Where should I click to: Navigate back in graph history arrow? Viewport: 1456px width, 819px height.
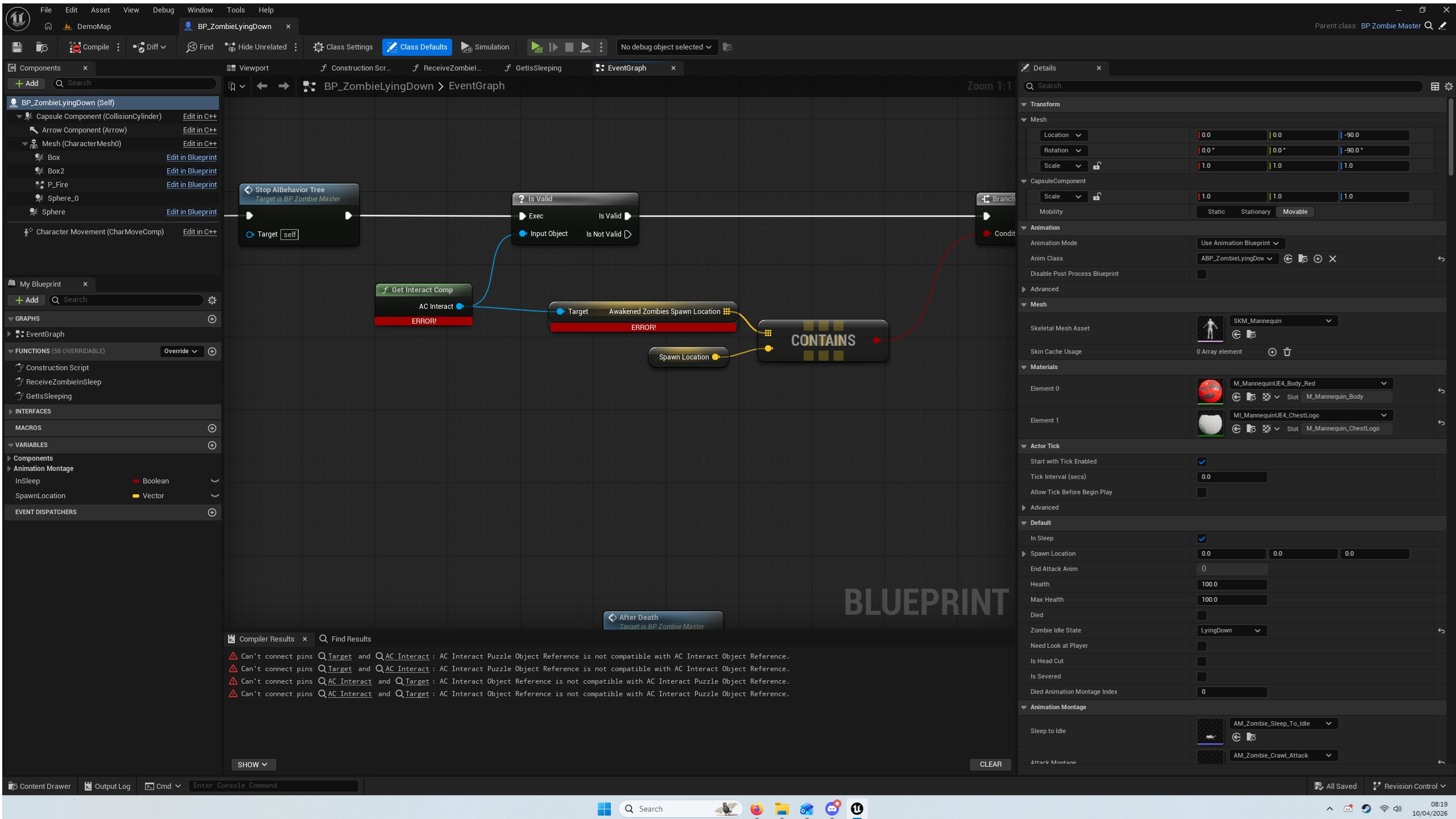point(262,86)
